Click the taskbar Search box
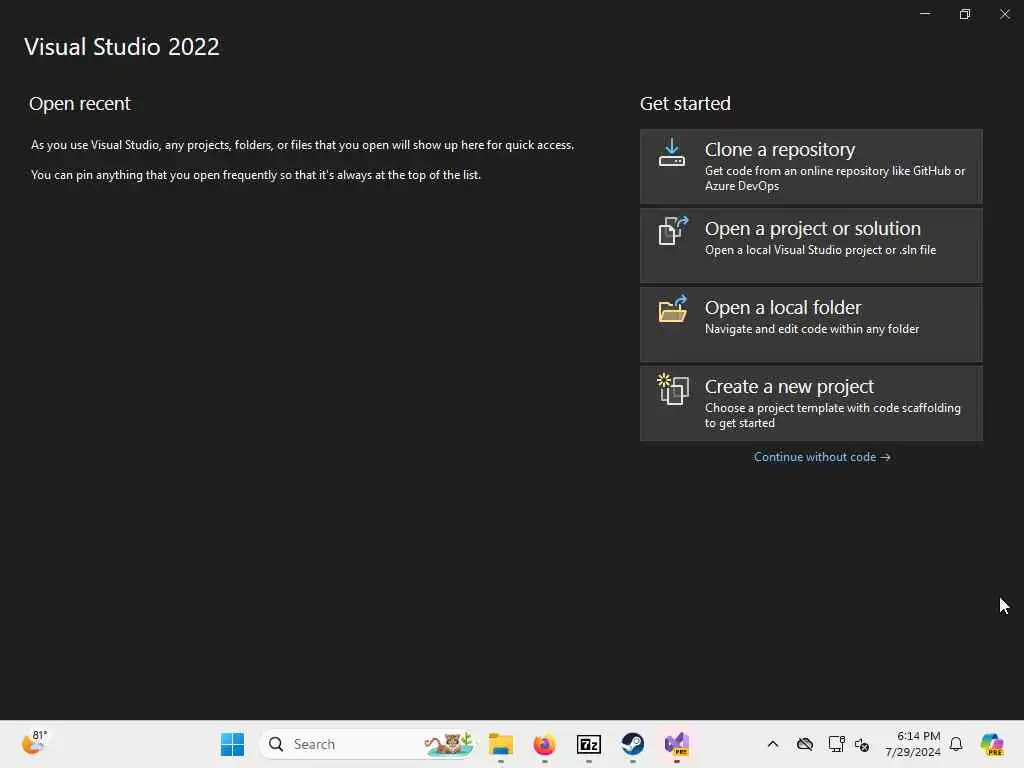The image size is (1024, 768). pyautogui.click(x=366, y=744)
